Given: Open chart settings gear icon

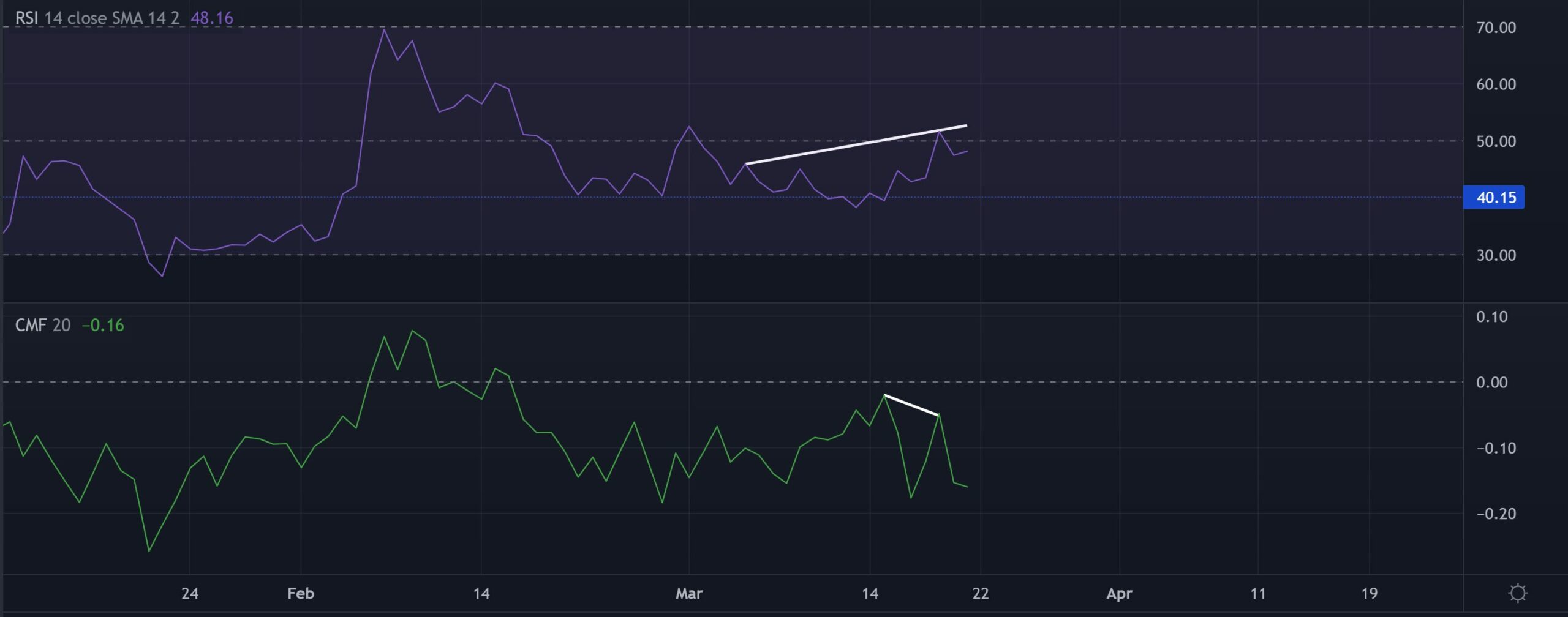Looking at the screenshot, I should [1518, 593].
